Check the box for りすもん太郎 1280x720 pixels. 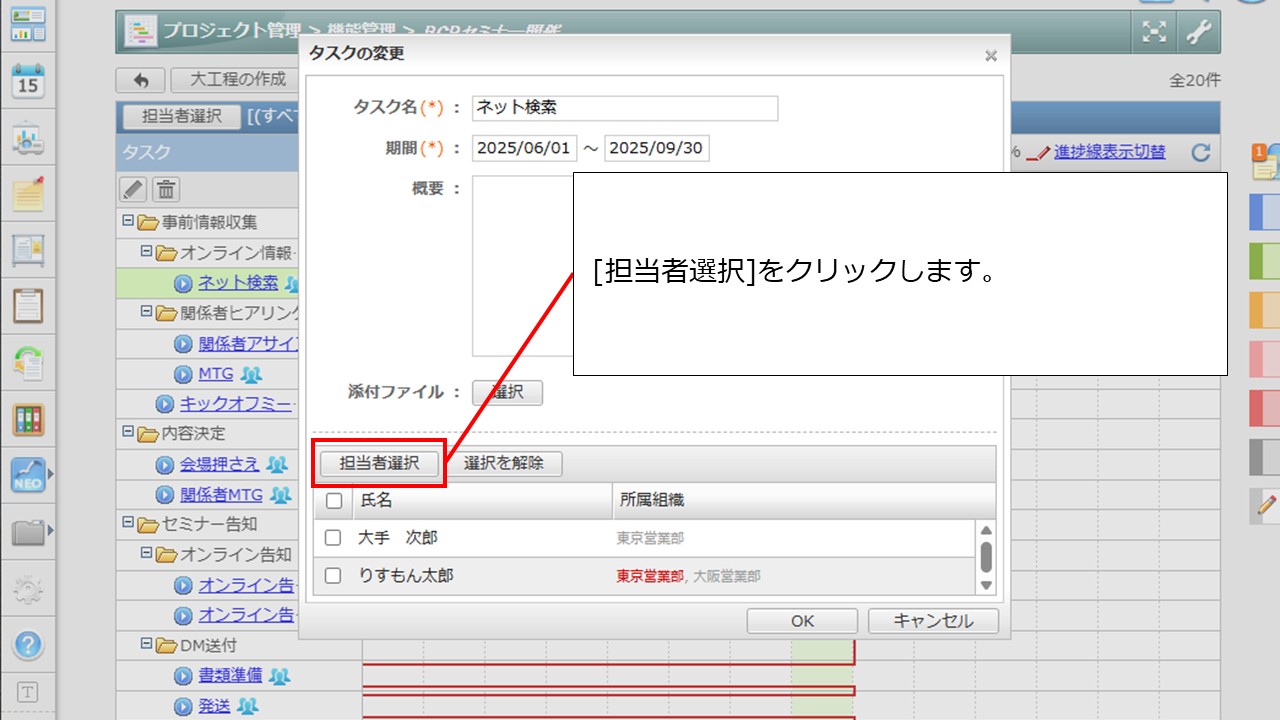click(x=333, y=576)
